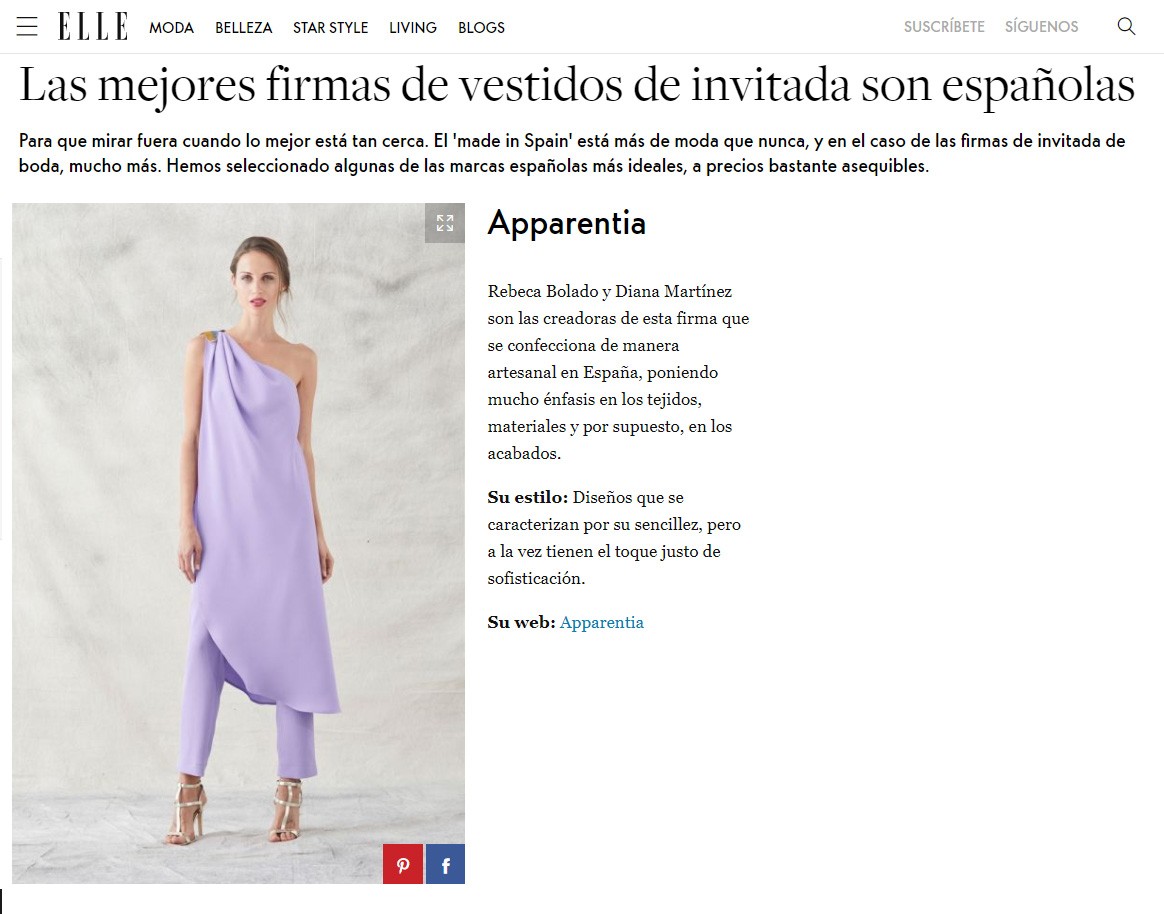
Task: Click SUSCRÍBETE link
Action: click(x=944, y=27)
